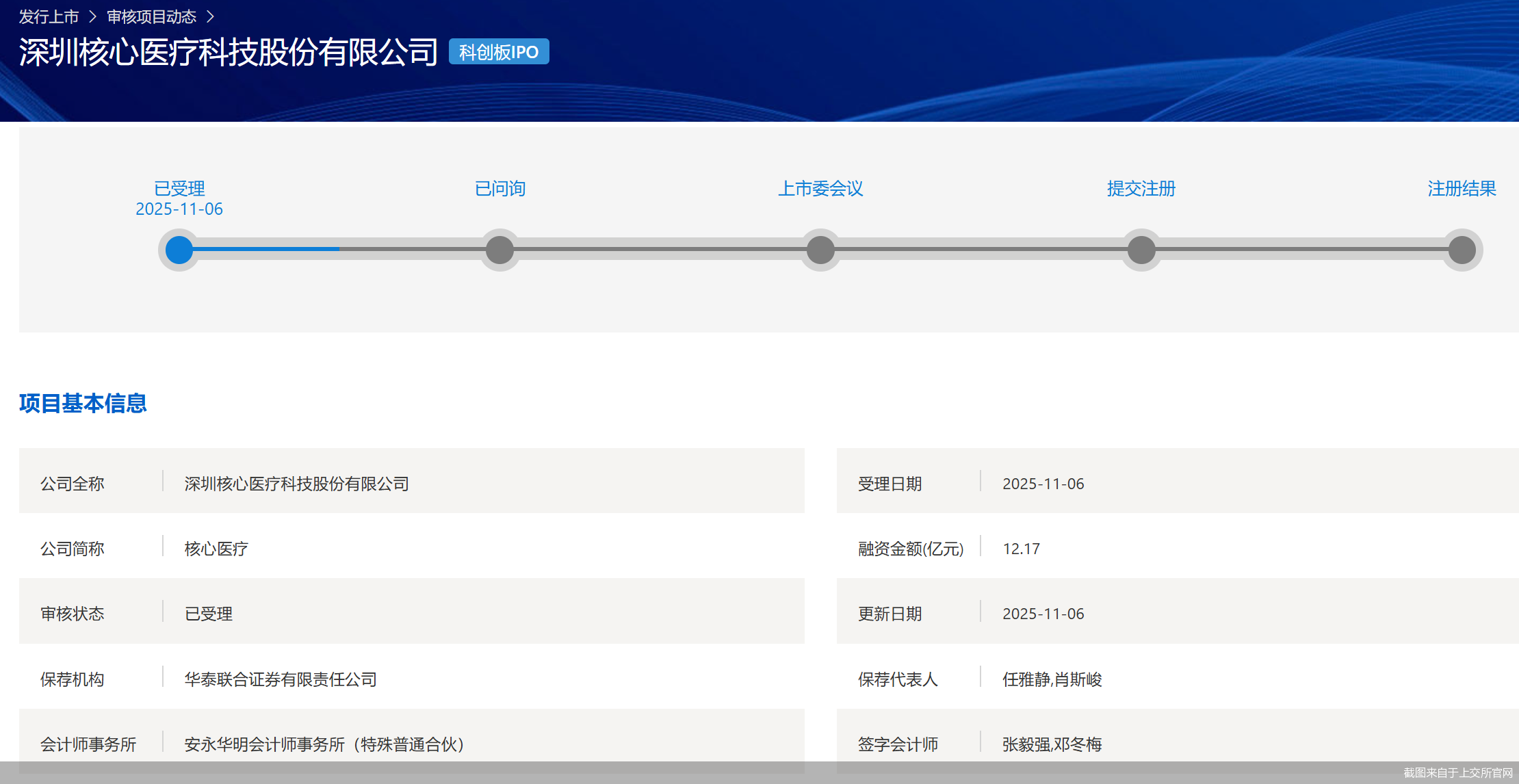Screen dimensions: 1519x784
Task: Select the sponsor name 华泰联合证券有限责任公司
Action: click(281, 679)
